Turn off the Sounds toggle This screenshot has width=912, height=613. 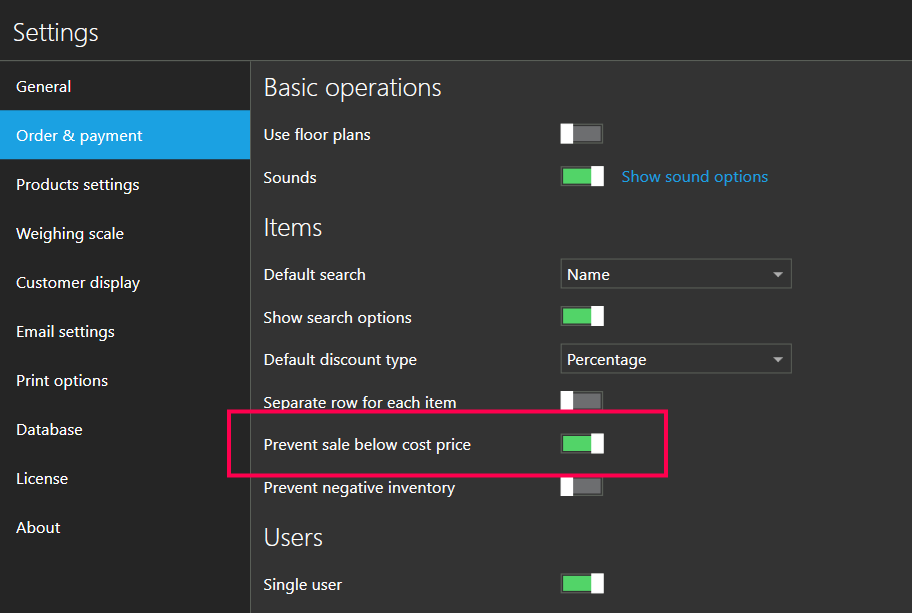pos(581,177)
